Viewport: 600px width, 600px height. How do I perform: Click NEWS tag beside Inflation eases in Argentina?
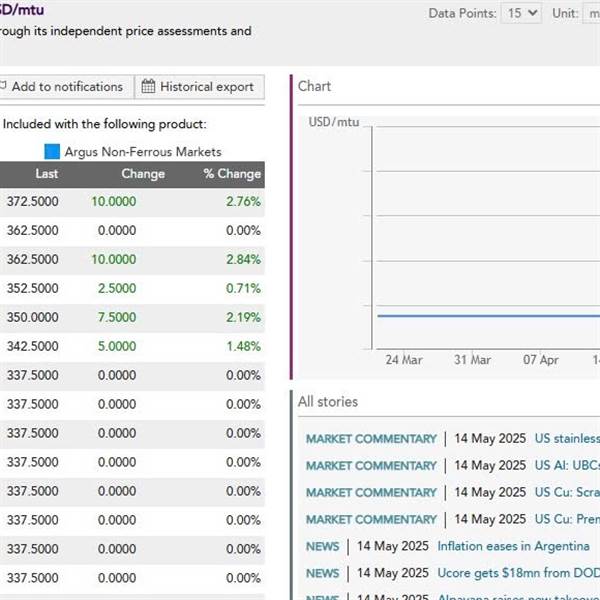323,546
